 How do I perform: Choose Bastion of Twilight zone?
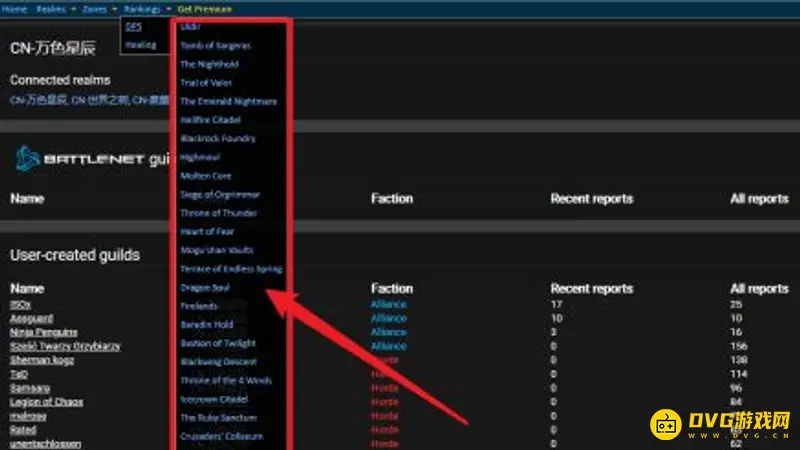[218, 343]
